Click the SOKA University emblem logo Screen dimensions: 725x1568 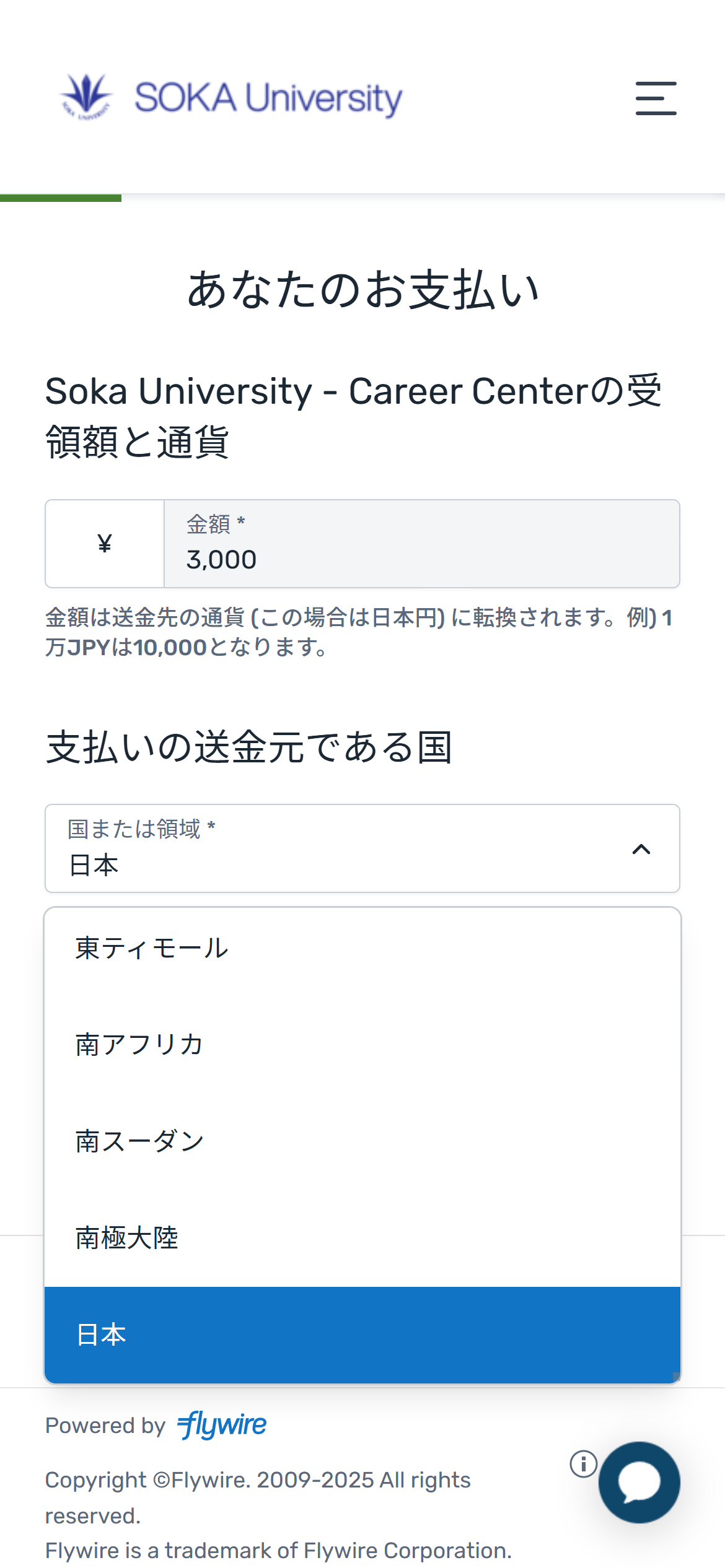click(87, 97)
